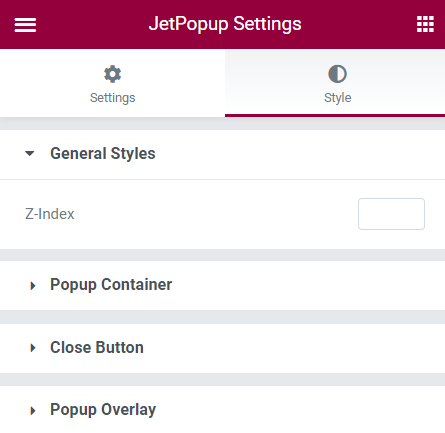Click the General Styles section heading

(x=103, y=154)
